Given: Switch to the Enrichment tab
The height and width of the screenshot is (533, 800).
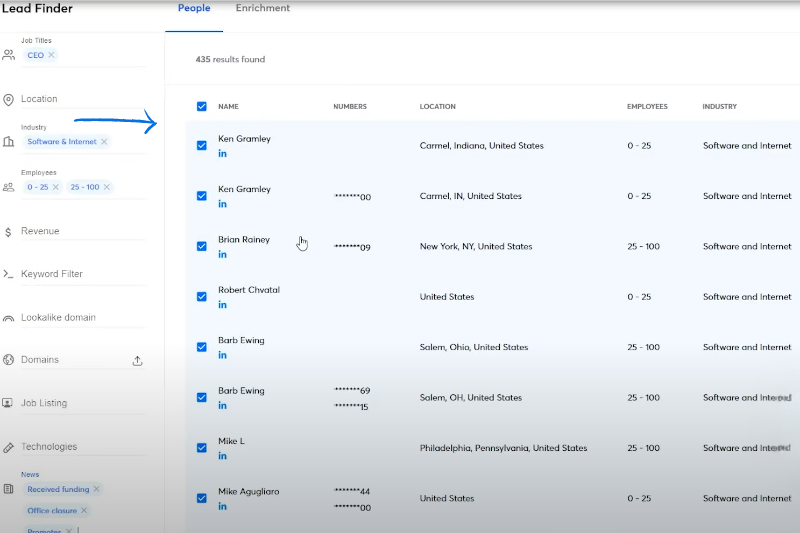Looking at the screenshot, I should click(x=263, y=9).
